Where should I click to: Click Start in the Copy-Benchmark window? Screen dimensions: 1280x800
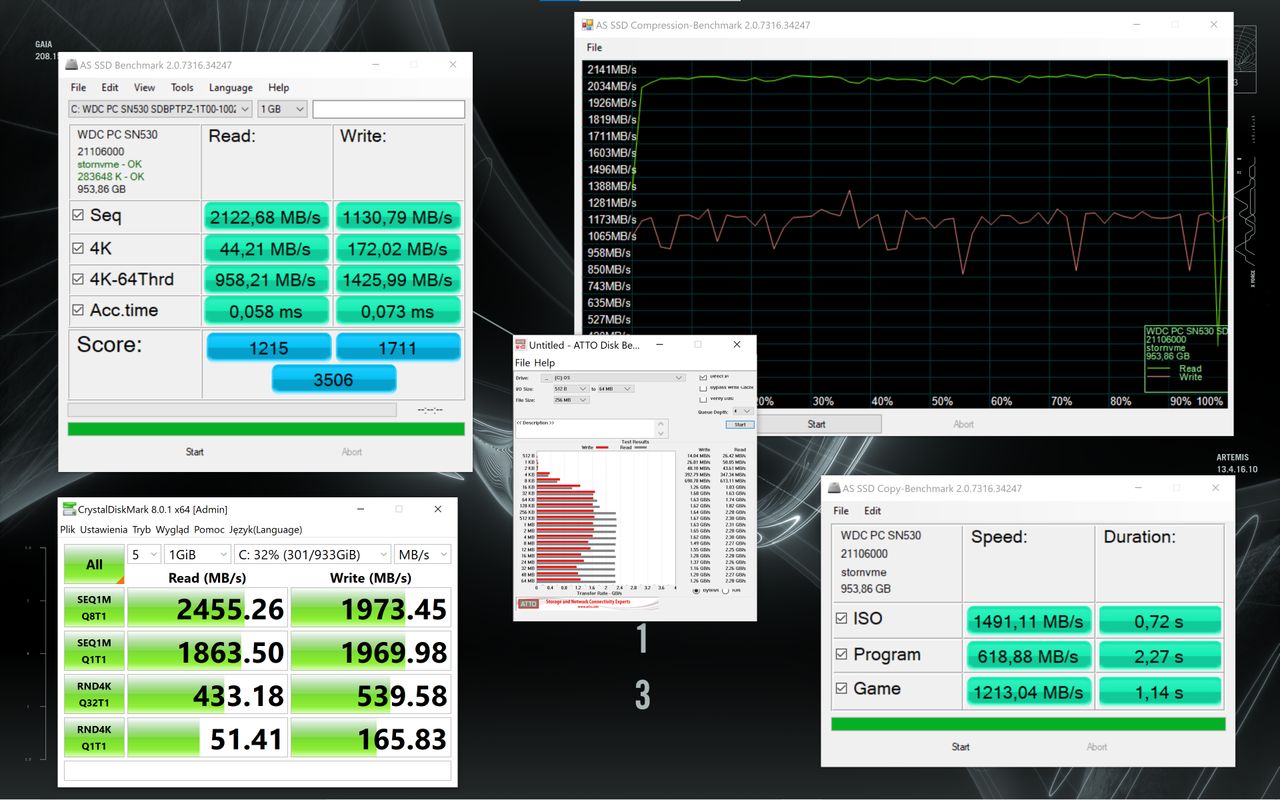[961, 747]
